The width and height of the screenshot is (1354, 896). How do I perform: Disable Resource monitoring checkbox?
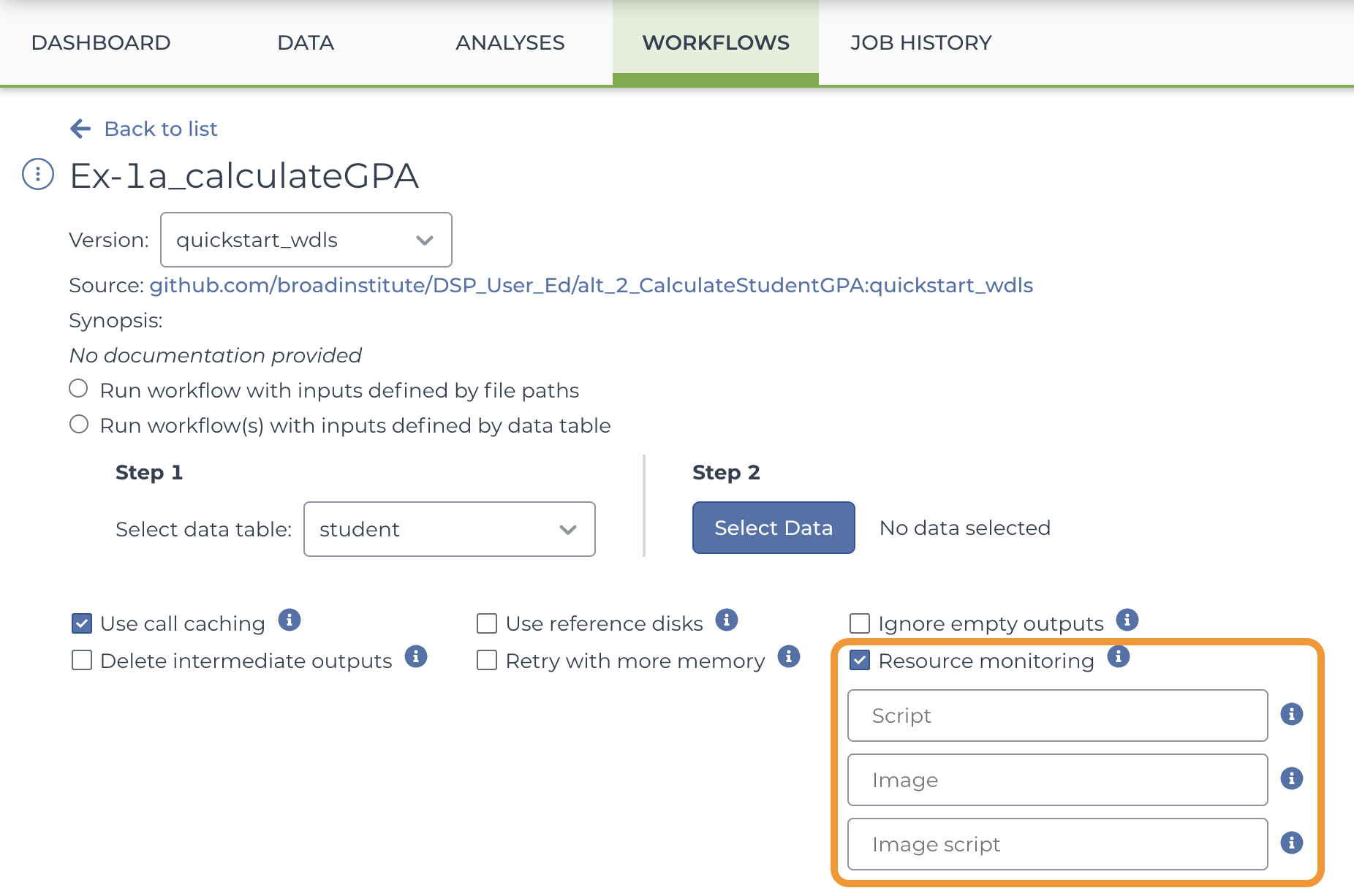(x=860, y=660)
